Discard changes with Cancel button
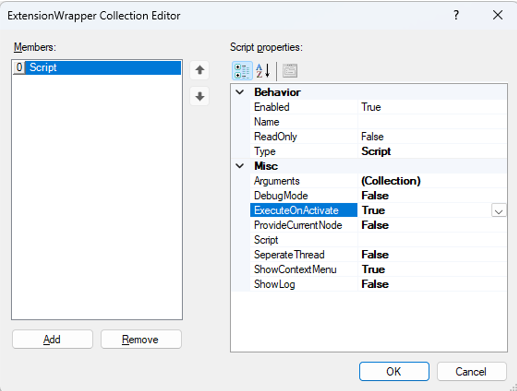Image resolution: width=517 pixels, height=391 pixels. click(472, 371)
